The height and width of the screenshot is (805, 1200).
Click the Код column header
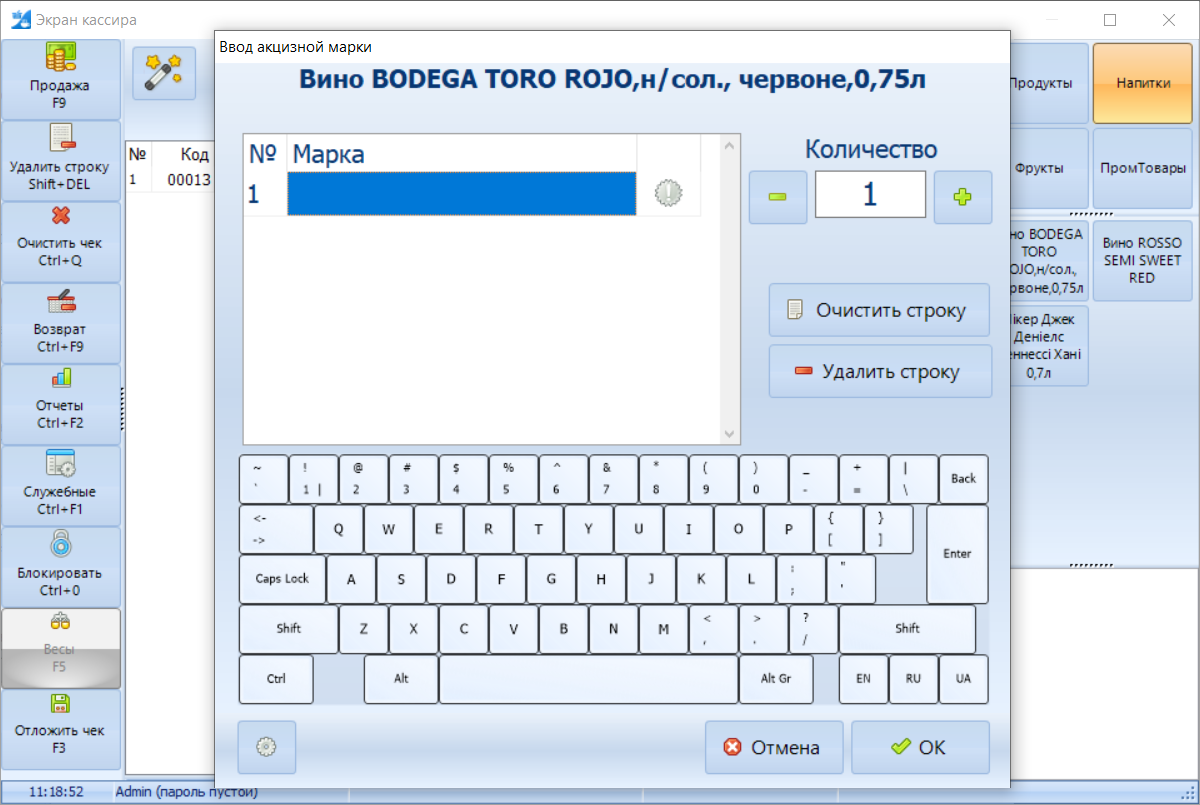[x=184, y=155]
